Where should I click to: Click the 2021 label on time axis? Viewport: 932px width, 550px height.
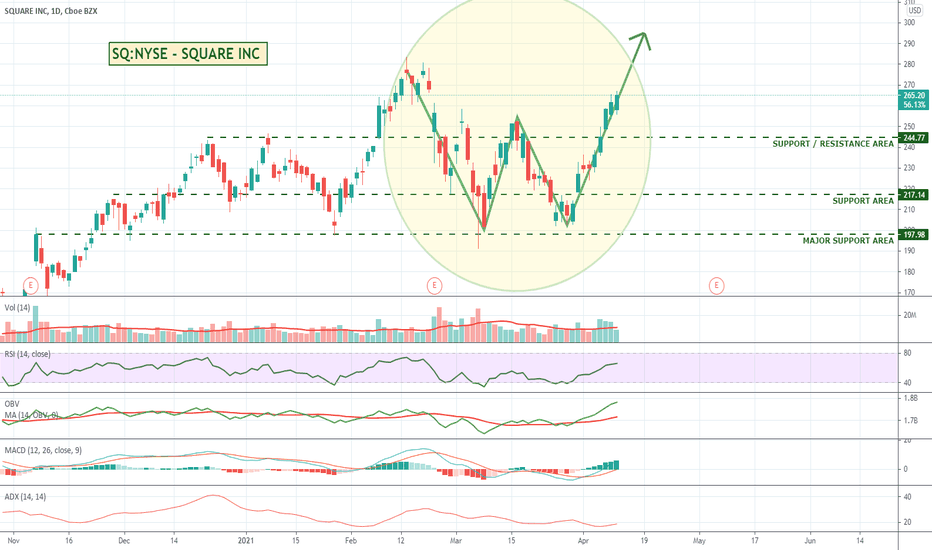tap(246, 540)
